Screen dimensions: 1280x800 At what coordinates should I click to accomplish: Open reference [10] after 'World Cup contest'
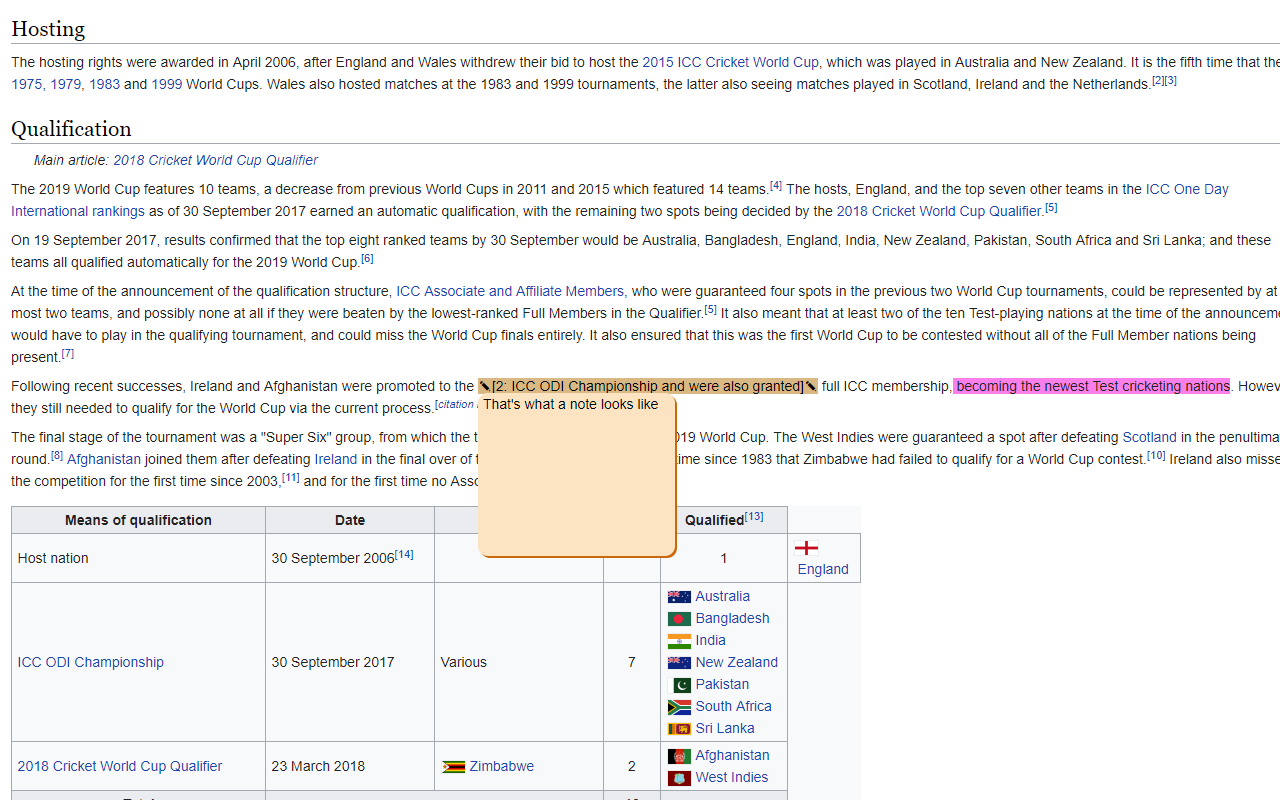[1156, 456]
